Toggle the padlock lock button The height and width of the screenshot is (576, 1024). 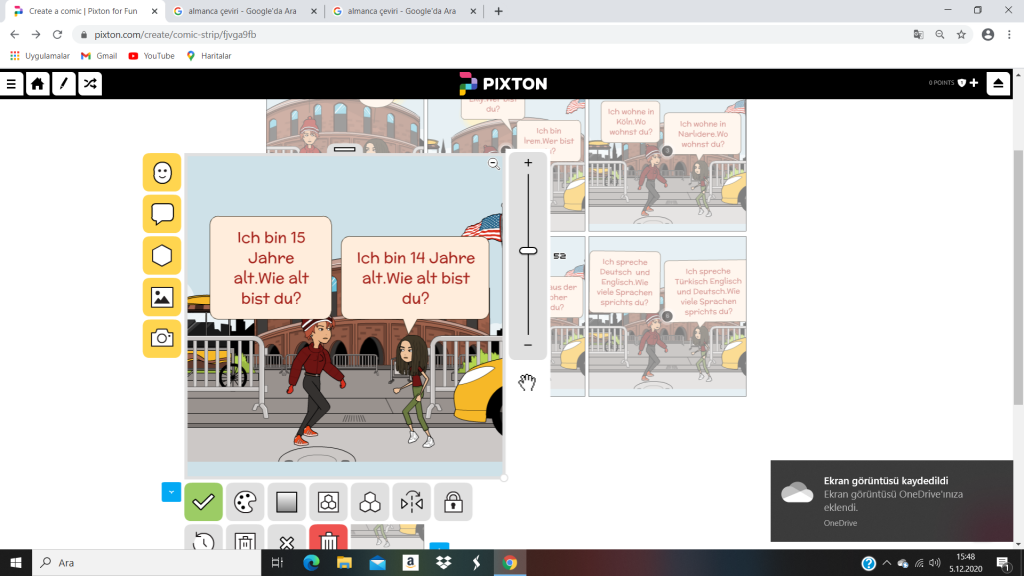click(x=452, y=502)
